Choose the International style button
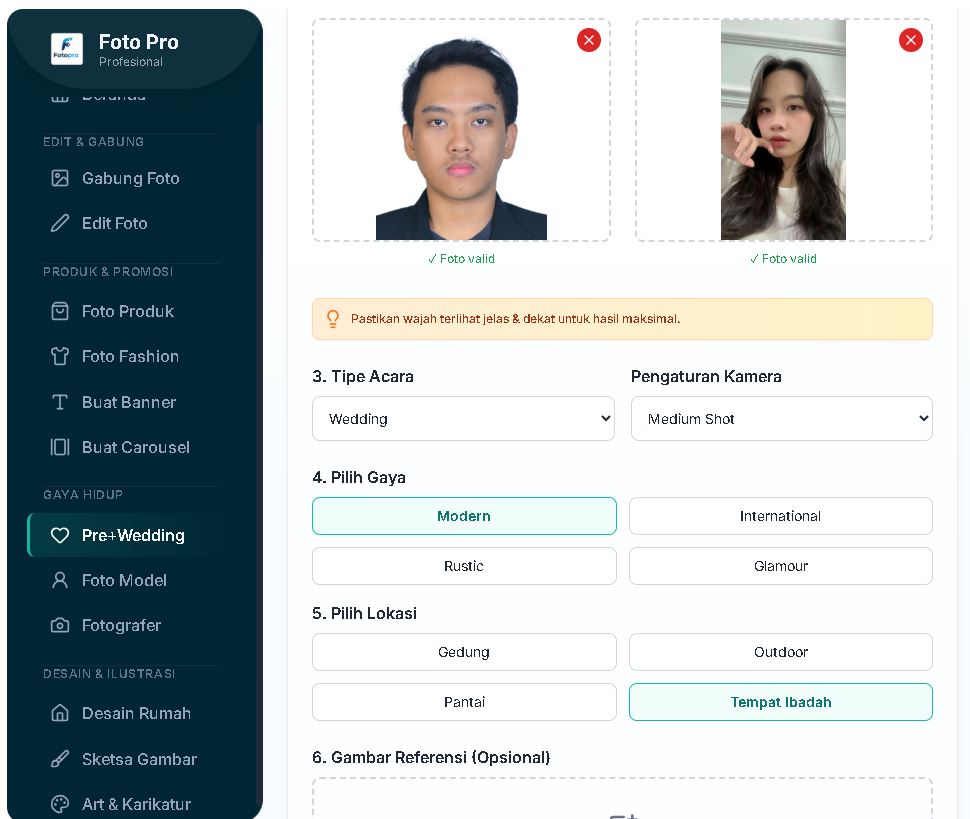970x819 pixels. 780,516
